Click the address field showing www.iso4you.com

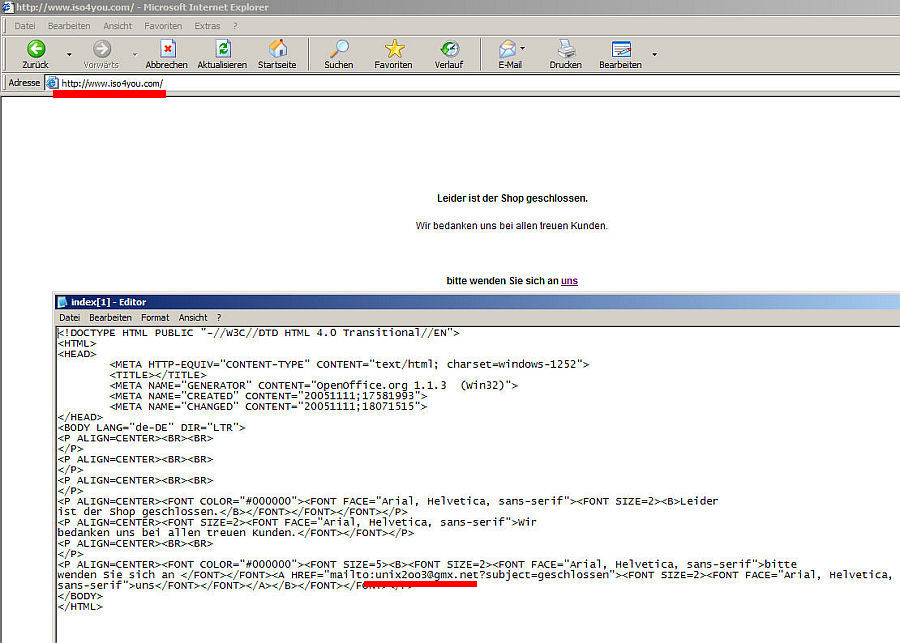(400, 83)
